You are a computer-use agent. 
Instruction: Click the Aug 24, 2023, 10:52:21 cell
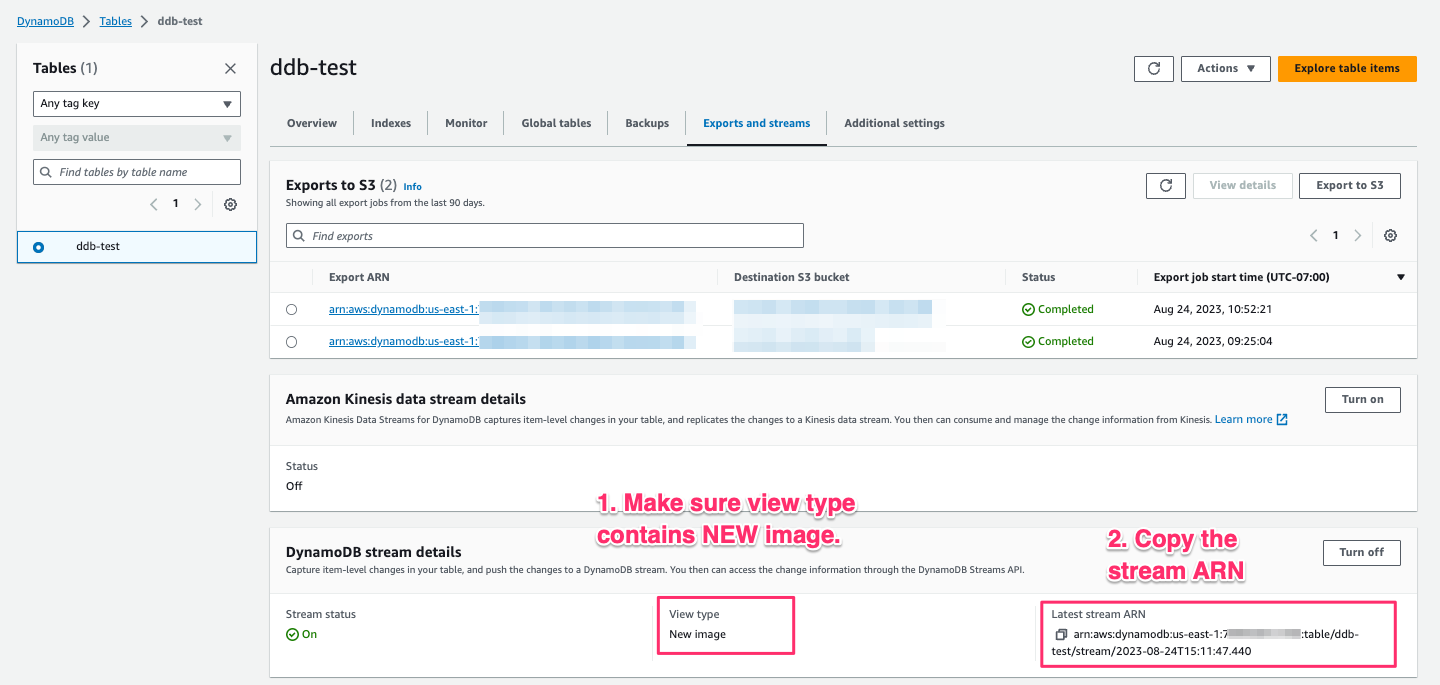pos(1215,310)
